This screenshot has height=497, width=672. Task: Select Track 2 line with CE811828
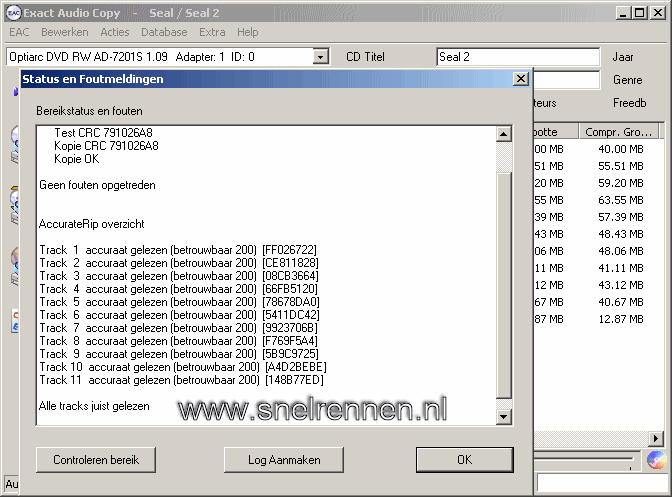[179, 263]
